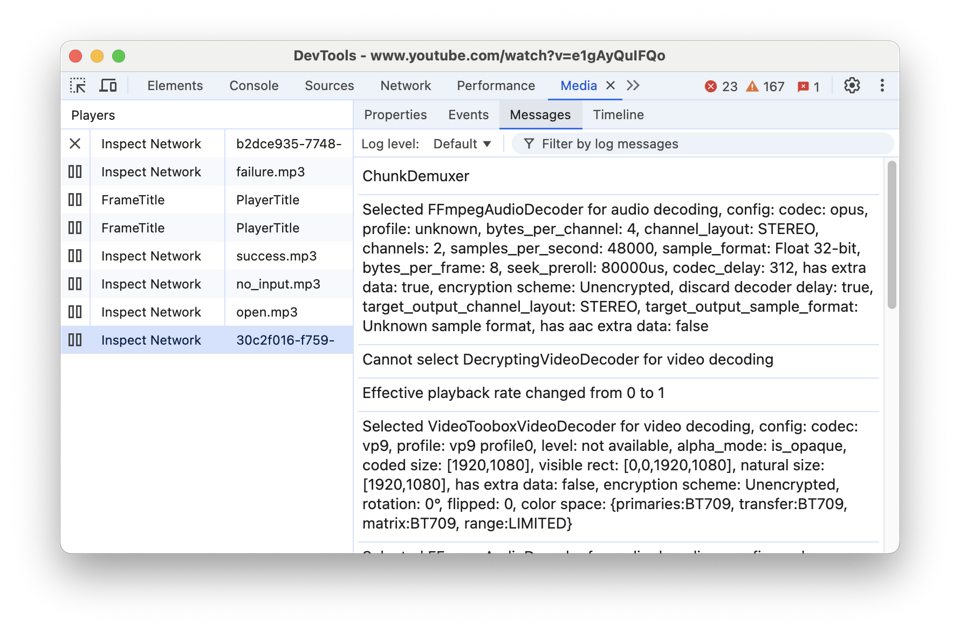The height and width of the screenshot is (633, 960).
Task: Switch to the Console panel
Action: click(x=253, y=86)
